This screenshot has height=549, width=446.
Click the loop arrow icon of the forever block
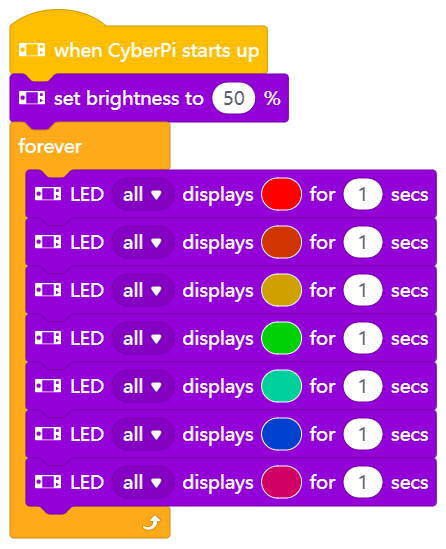(152, 522)
